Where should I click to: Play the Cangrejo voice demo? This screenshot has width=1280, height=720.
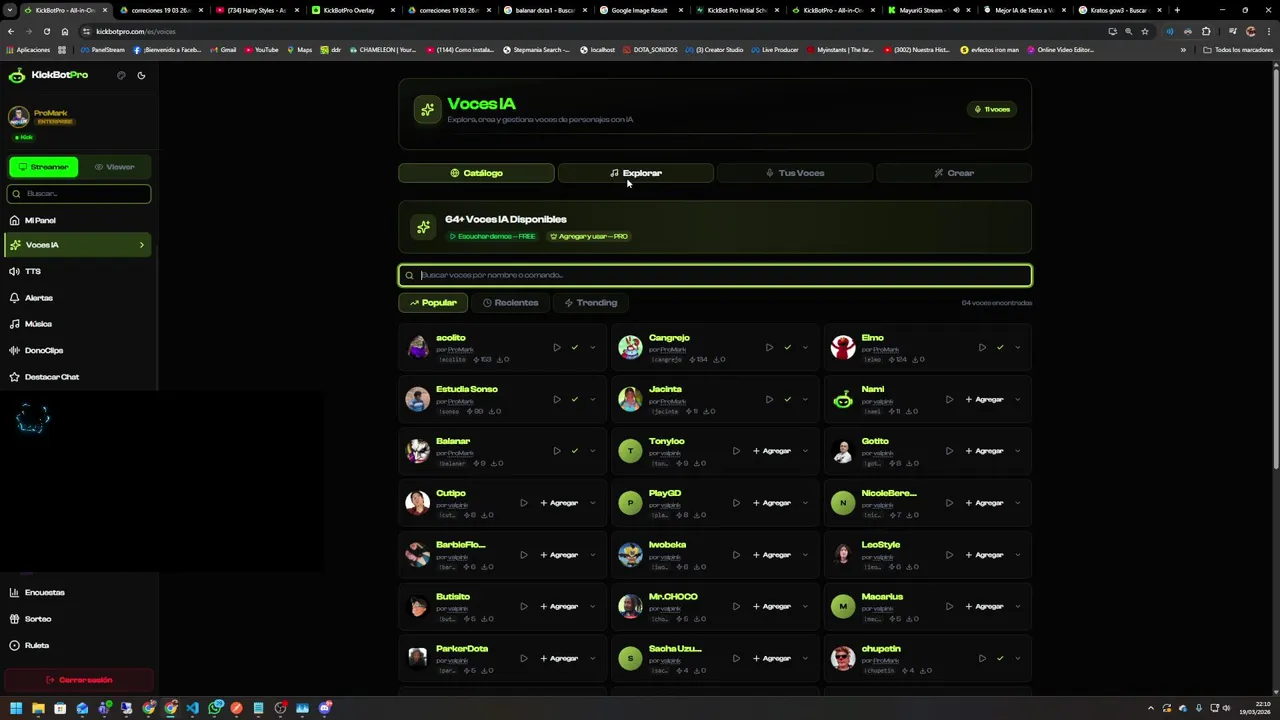click(769, 347)
